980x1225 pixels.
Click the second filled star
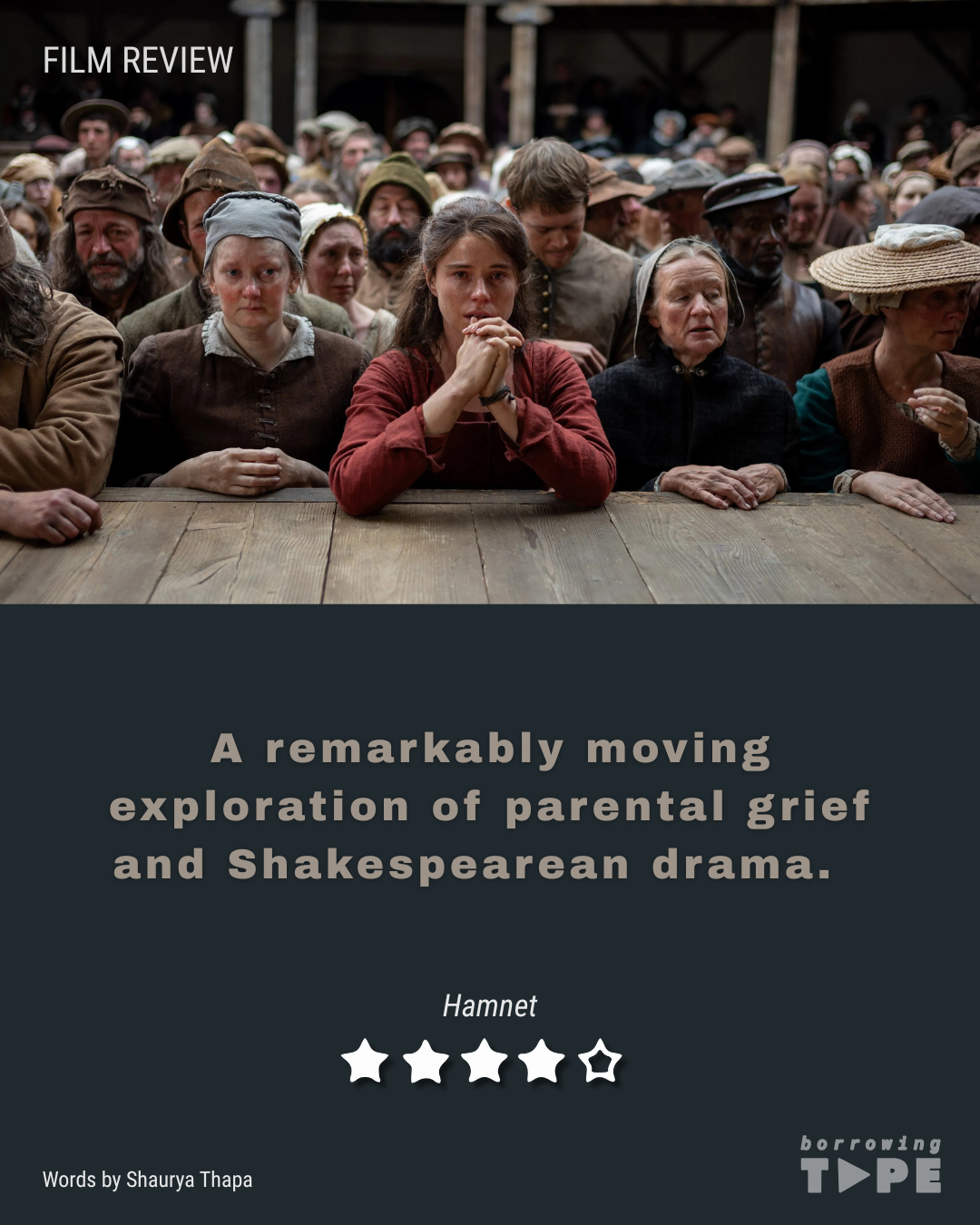(x=425, y=1061)
